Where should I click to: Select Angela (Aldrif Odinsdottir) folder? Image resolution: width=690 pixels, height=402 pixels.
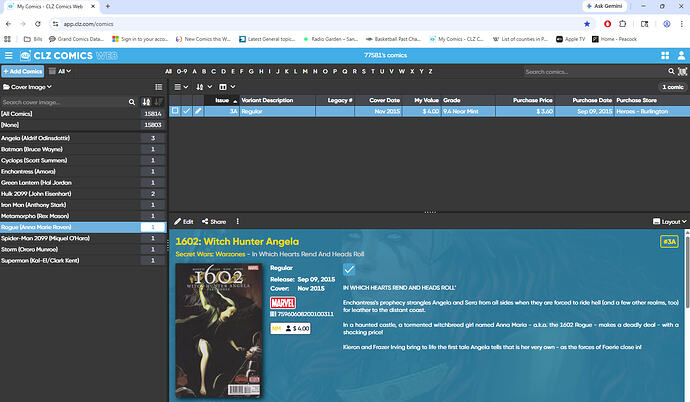pyautogui.click(x=83, y=138)
